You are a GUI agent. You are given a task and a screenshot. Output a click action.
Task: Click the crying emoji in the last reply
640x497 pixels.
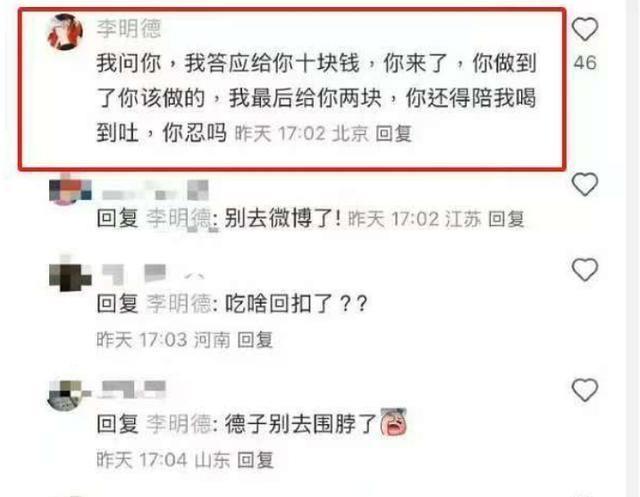pyautogui.click(x=393, y=422)
